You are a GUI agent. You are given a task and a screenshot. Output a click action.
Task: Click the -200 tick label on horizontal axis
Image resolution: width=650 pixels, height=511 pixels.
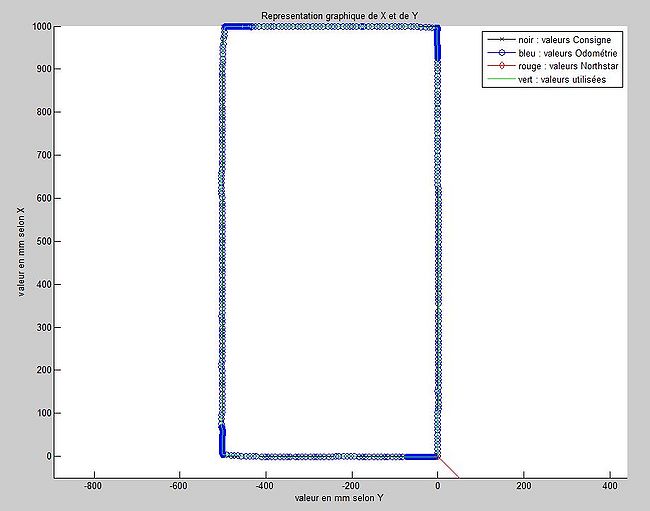click(351, 484)
